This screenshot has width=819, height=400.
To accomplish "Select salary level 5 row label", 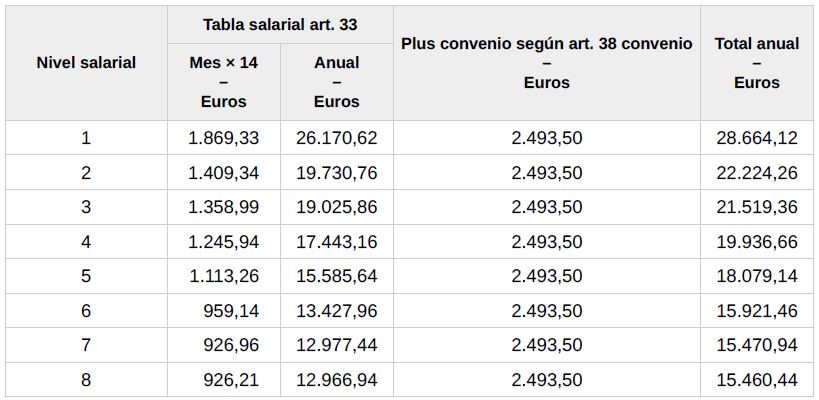I will [x=86, y=276].
